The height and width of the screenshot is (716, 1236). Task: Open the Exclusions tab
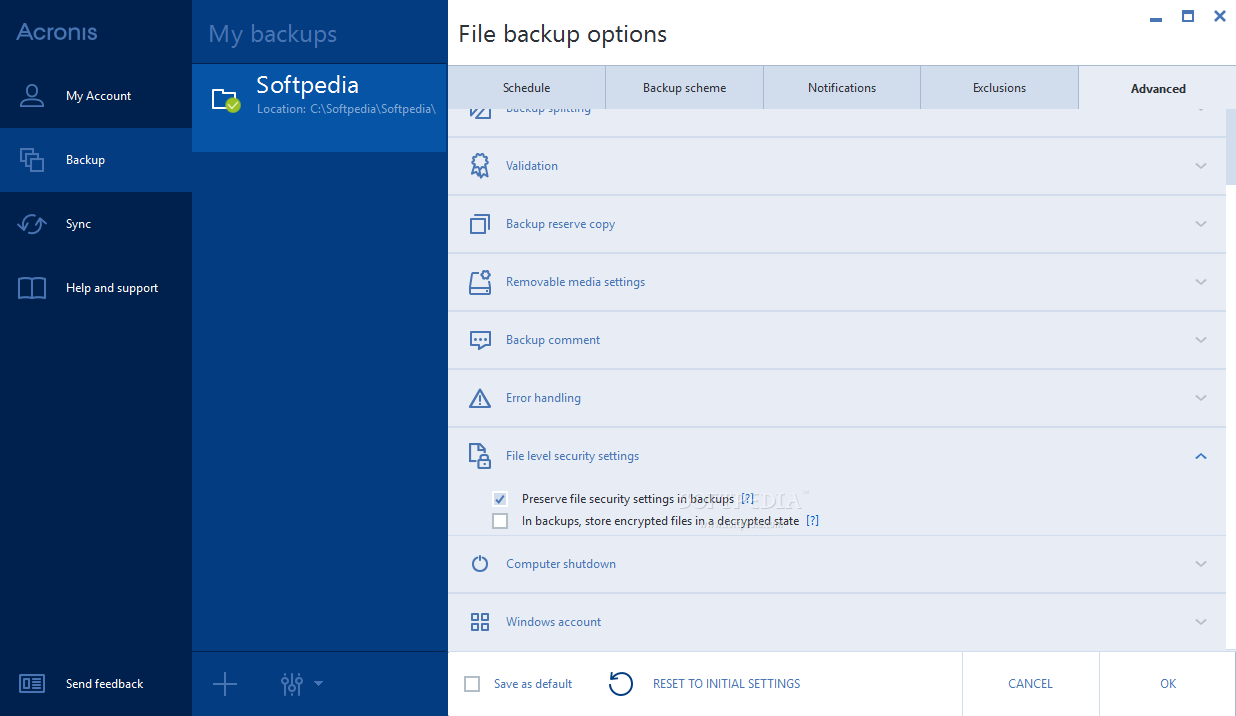999,88
